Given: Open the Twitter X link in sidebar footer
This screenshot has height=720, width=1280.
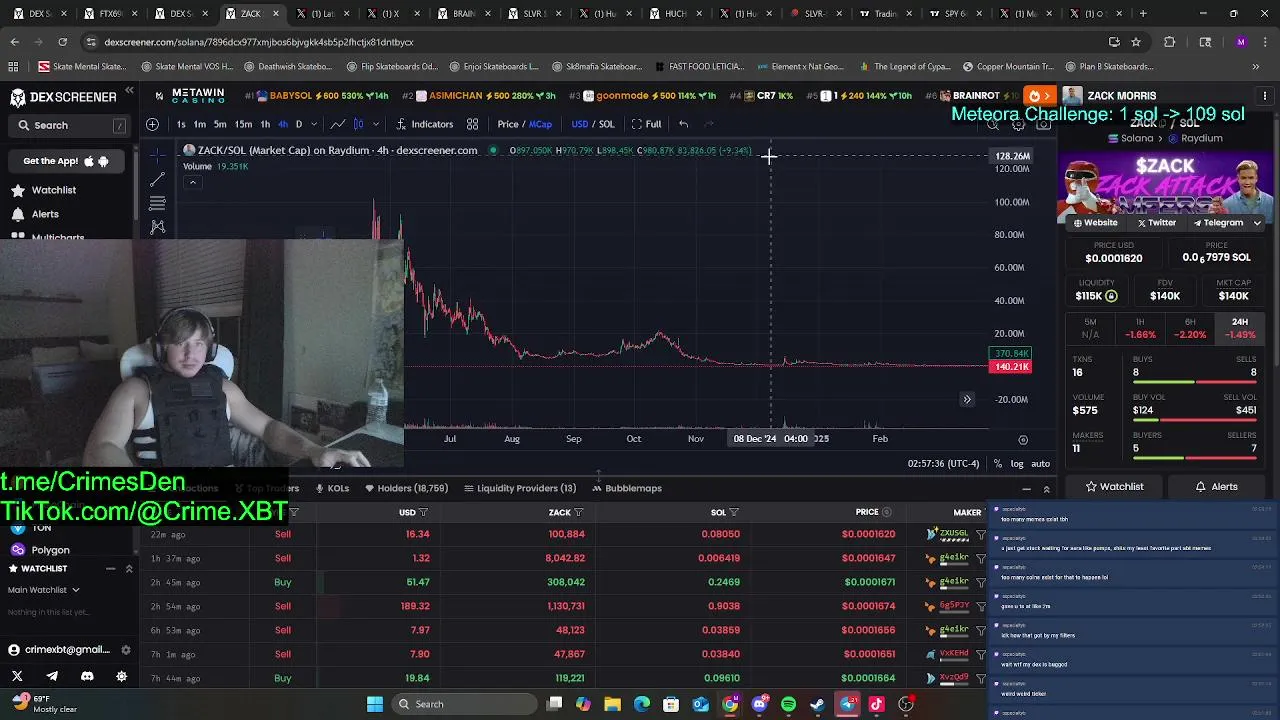Looking at the screenshot, I should click(17, 676).
